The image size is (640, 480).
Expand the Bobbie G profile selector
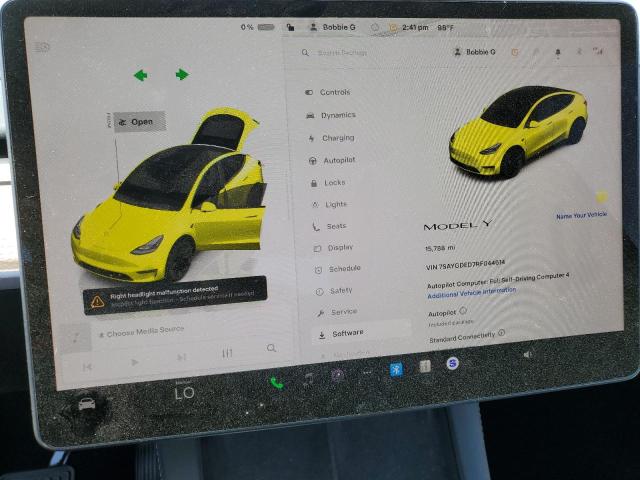click(x=474, y=52)
